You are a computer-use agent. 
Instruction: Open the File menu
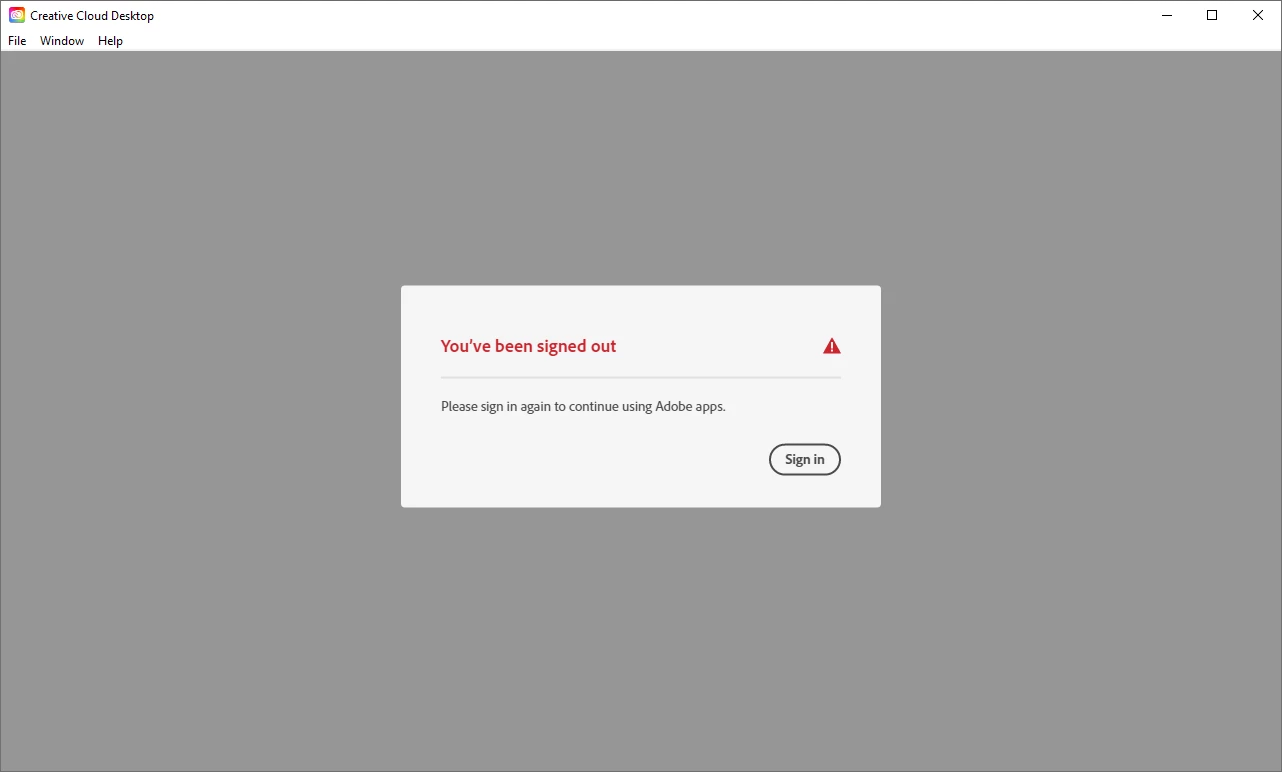[17, 41]
